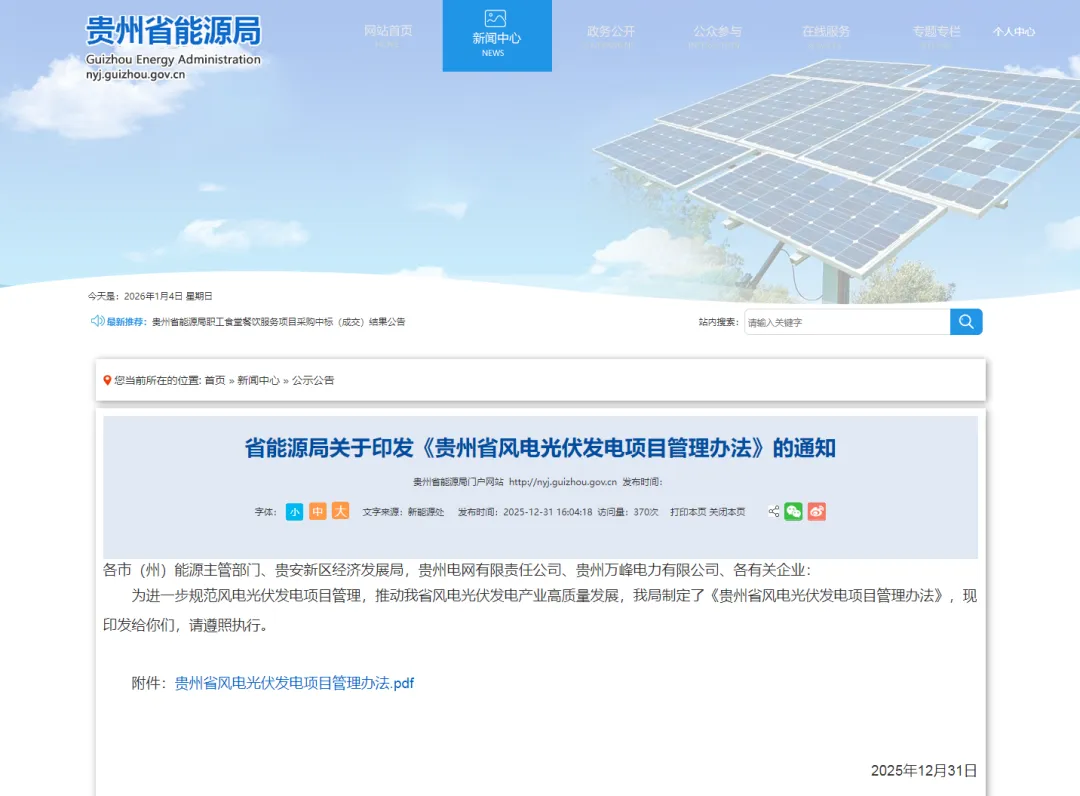Click the 新闻中心 picture icon in navigation
1080x796 pixels.
[x=496, y=19]
